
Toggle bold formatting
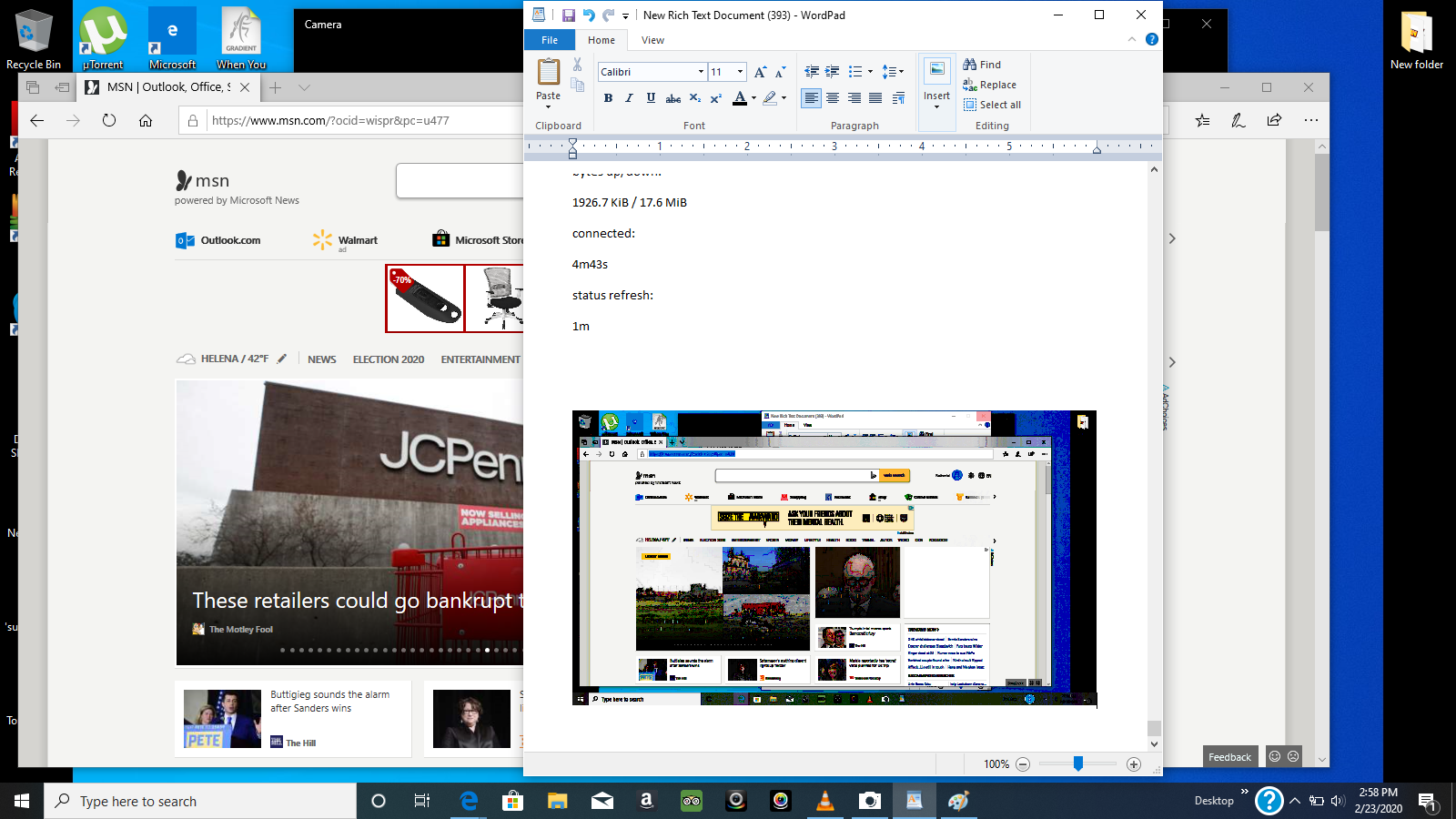pyautogui.click(x=608, y=98)
